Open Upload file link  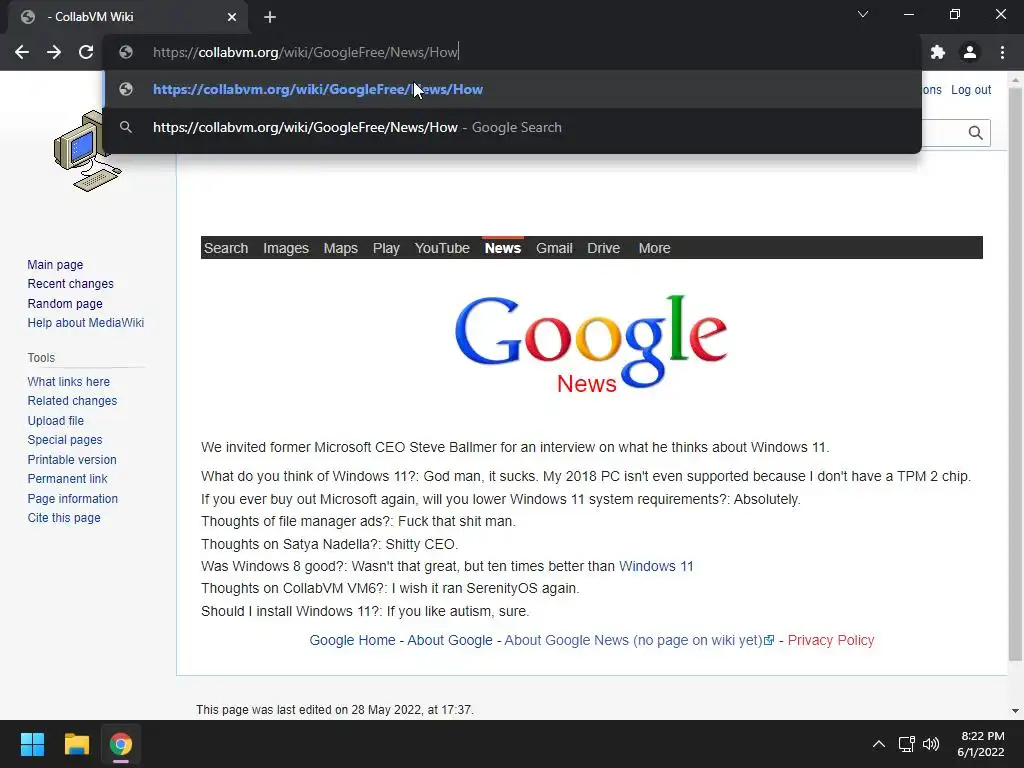pos(56,421)
